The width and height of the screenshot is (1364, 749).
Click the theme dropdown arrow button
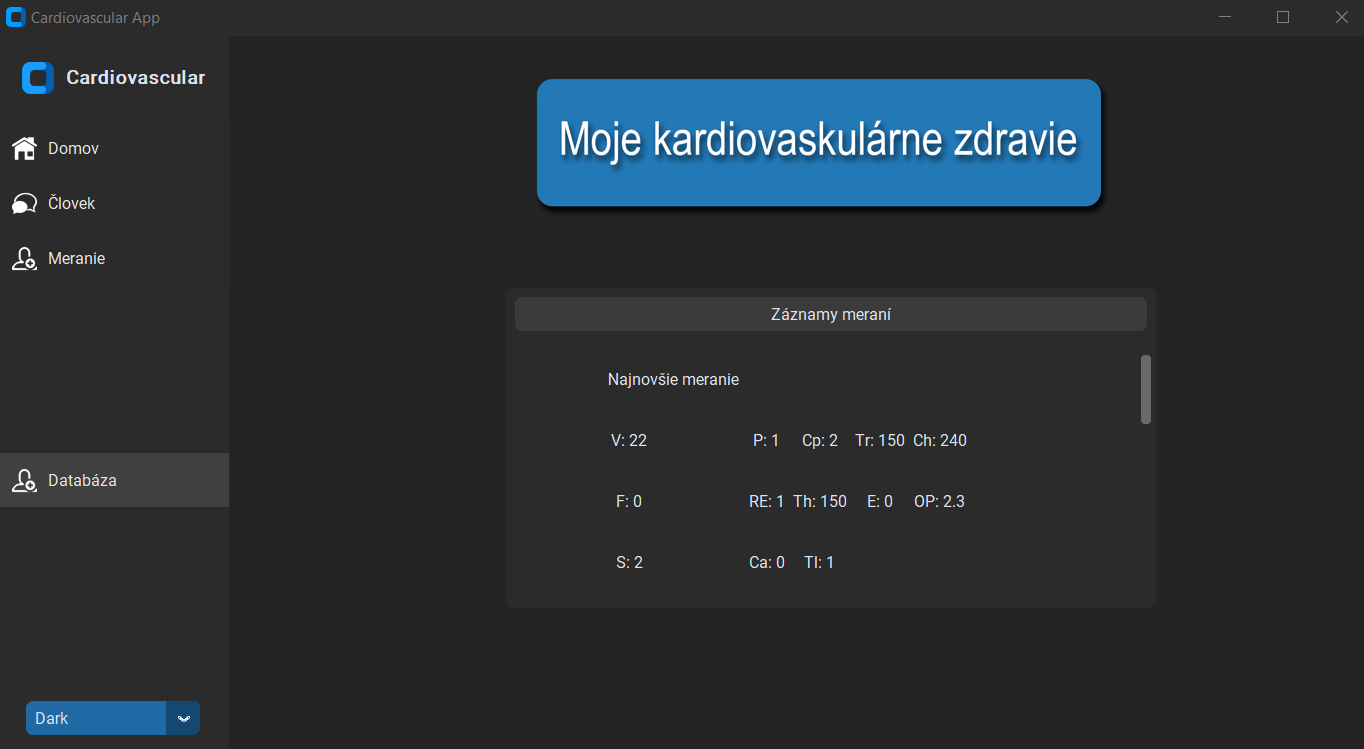[183, 718]
